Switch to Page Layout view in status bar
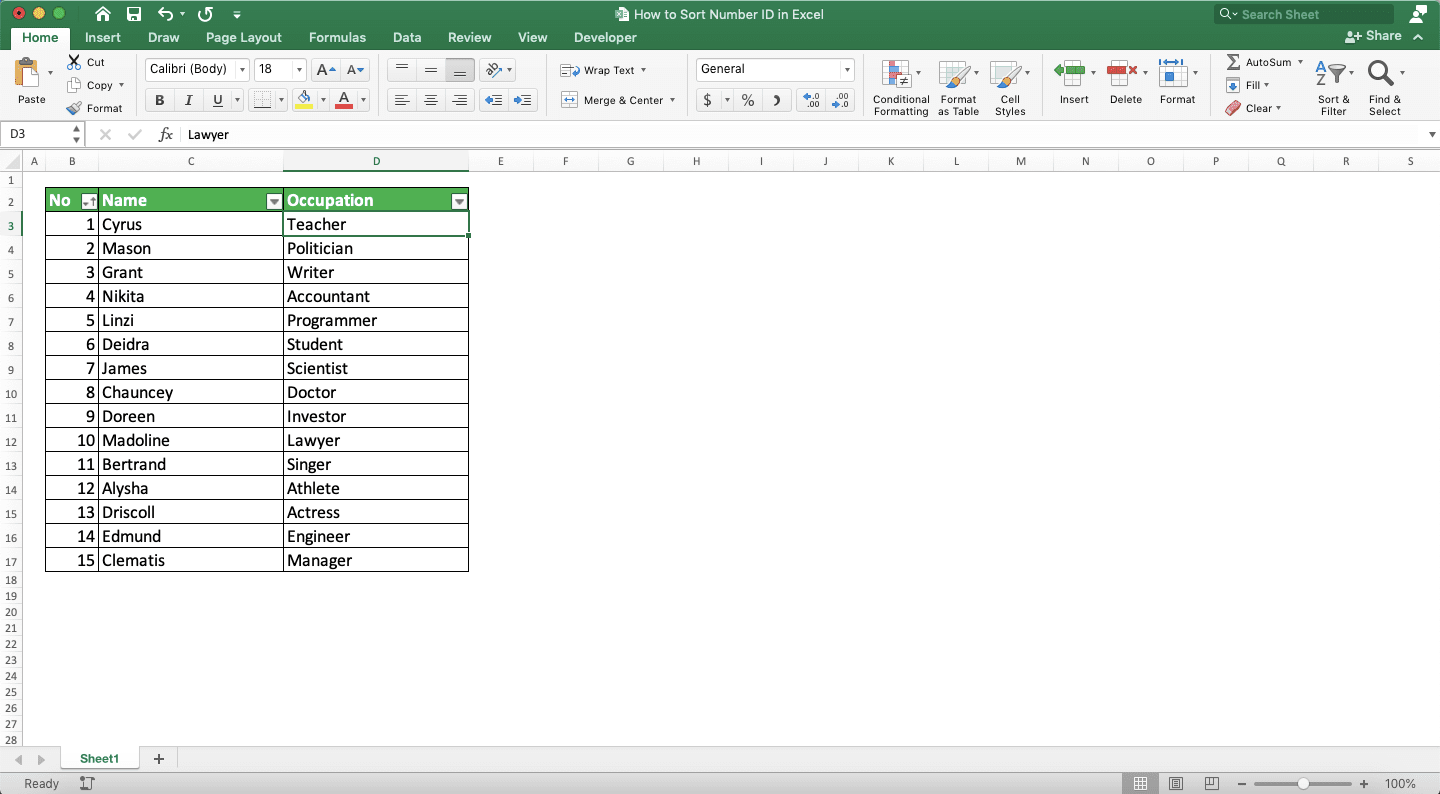Image resolution: width=1440 pixels, height=794 pixels. (x=1176, y=784)
